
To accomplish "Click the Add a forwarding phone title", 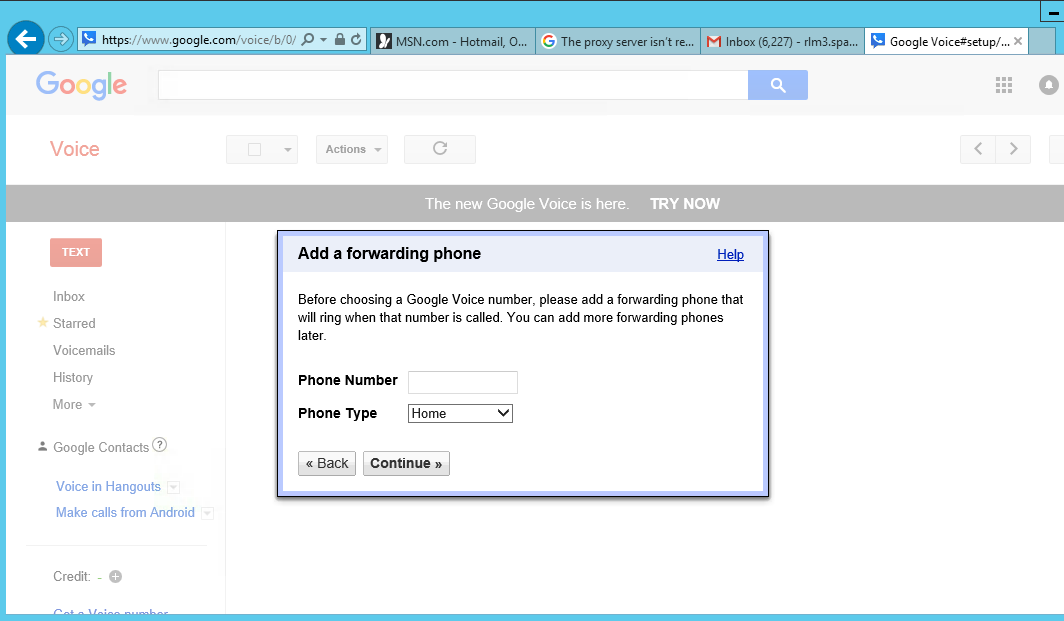I will pos(390,254).
